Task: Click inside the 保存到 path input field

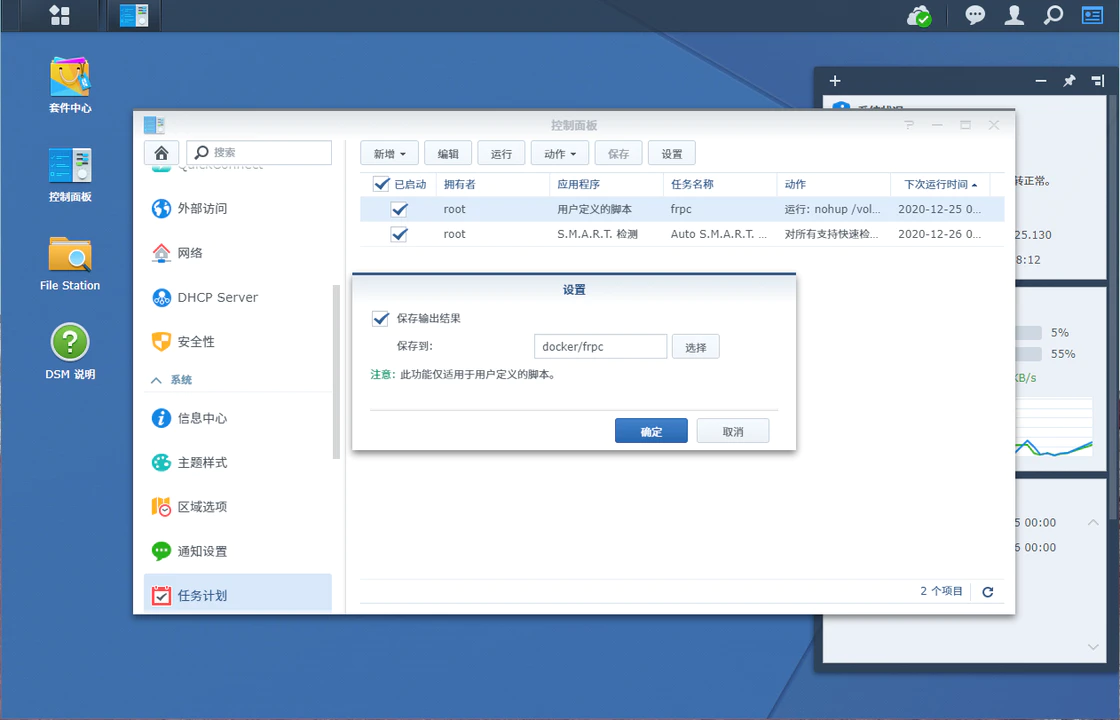Action: (600, 346)
